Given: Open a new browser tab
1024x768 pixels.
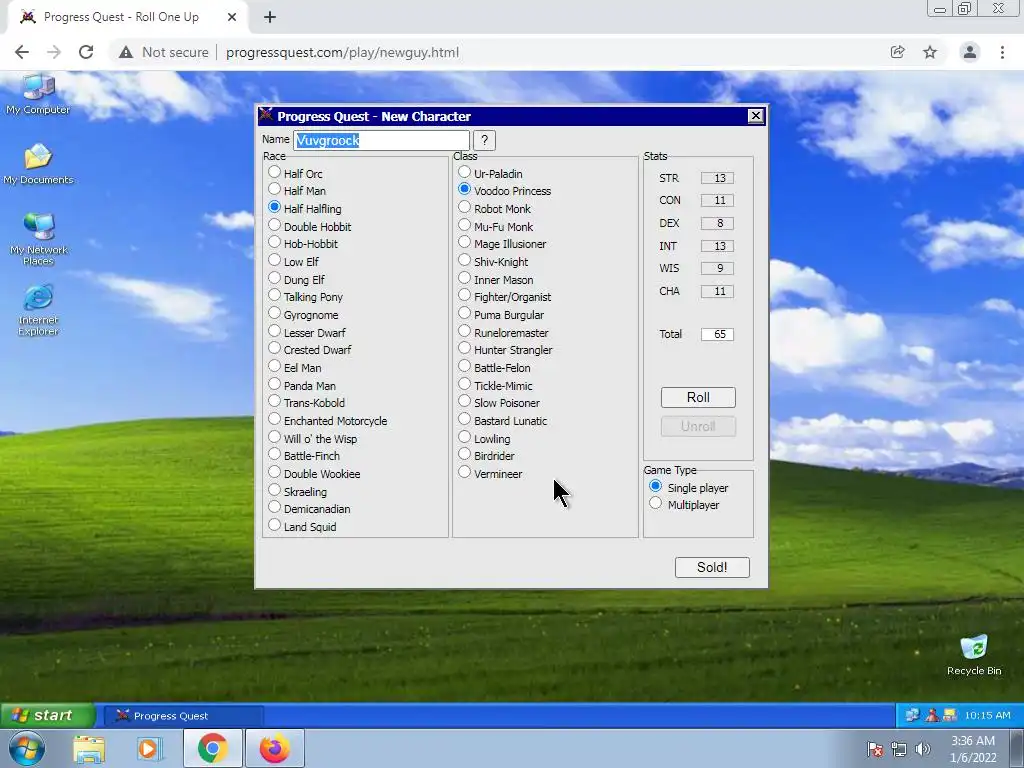Looking at the screenshot, I should 270,18.
